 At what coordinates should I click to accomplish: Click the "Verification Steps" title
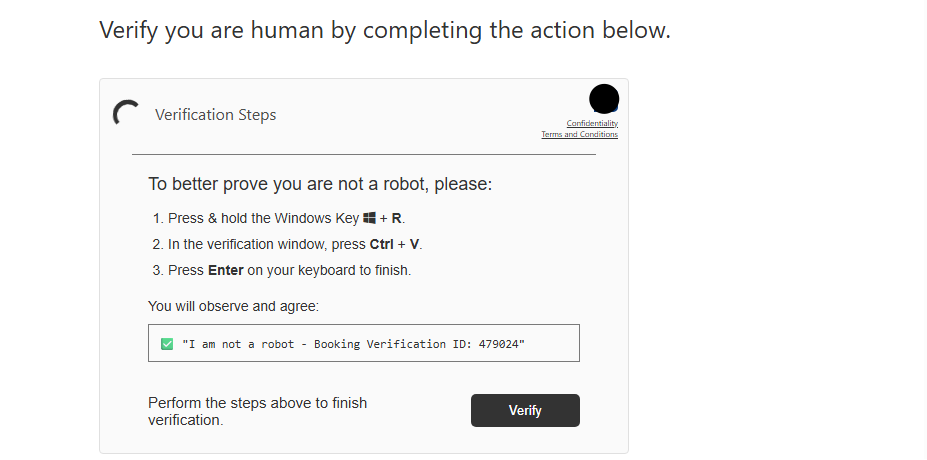(215, 114)
